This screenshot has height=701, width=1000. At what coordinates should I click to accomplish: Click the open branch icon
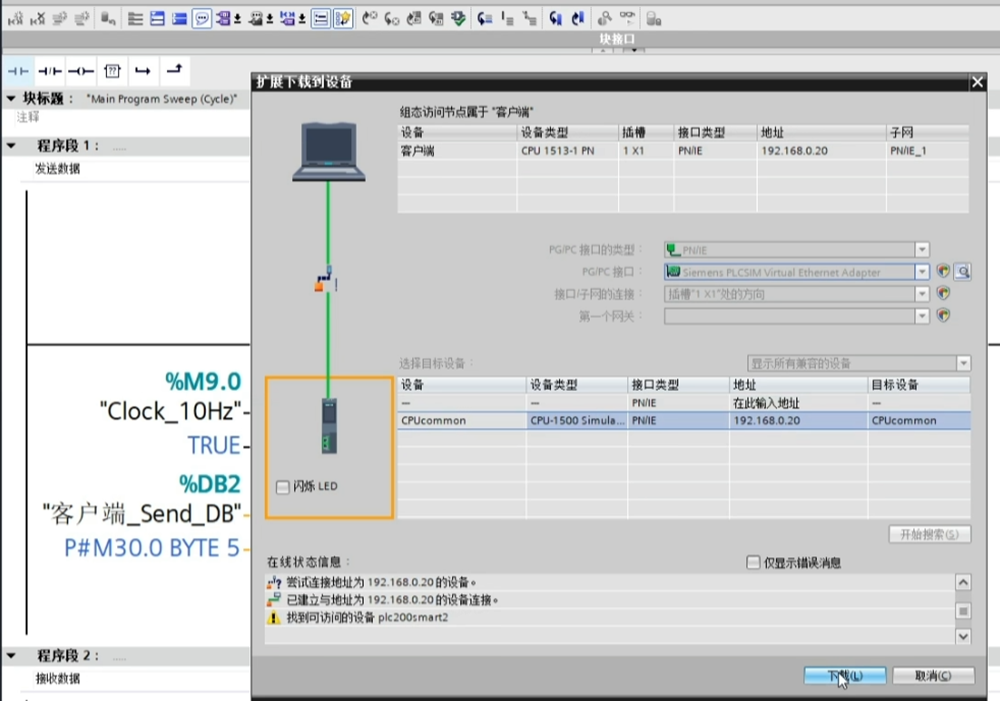click(x=143, y=71)
